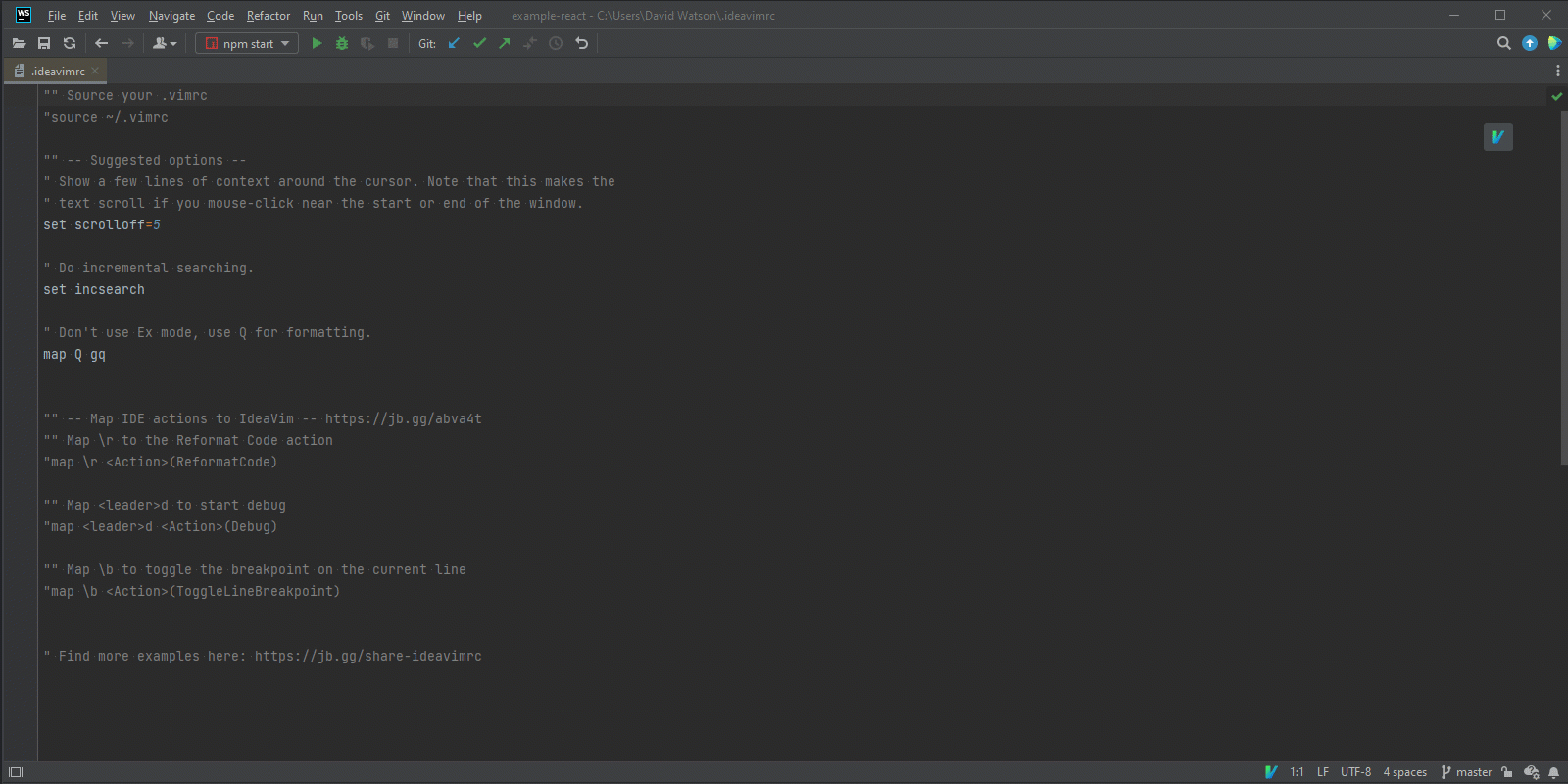Image resolution: width=1568 pixels, height=784 pixels.
Task: Change the LF line separator
Action: point(1323,772)
